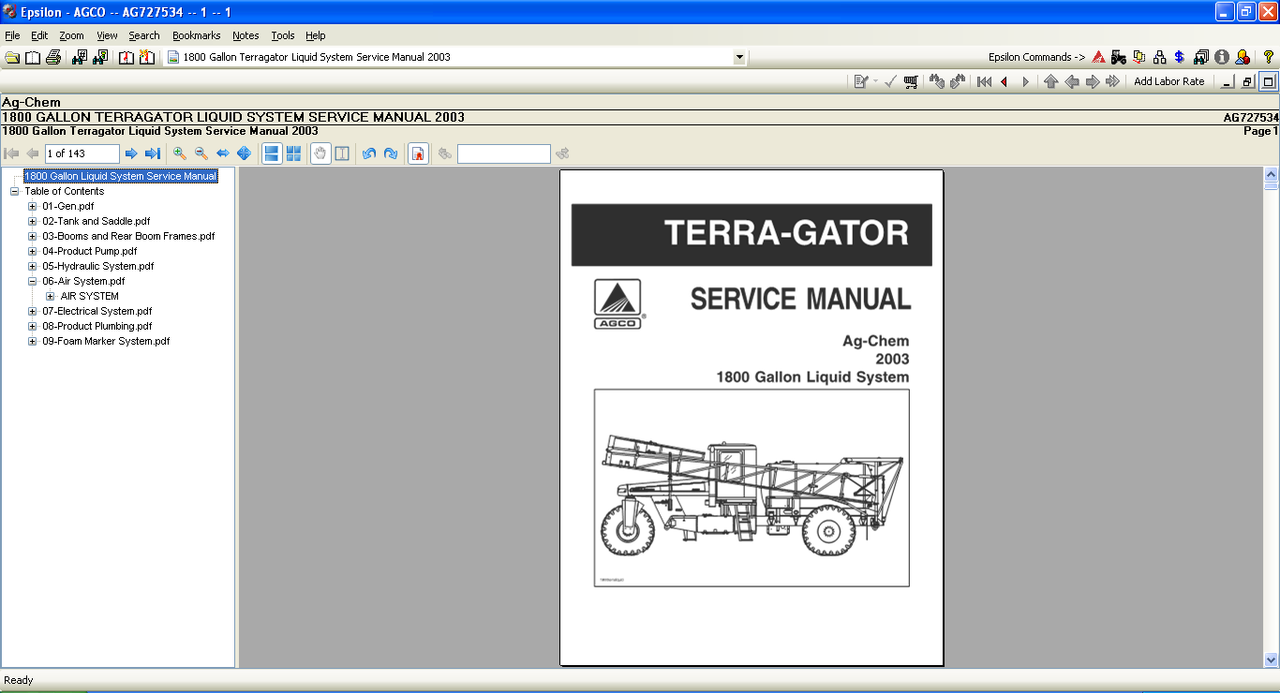The image size is (1280, 693).
Task: Jump to the last PDF page
Action: coord(152,153)
